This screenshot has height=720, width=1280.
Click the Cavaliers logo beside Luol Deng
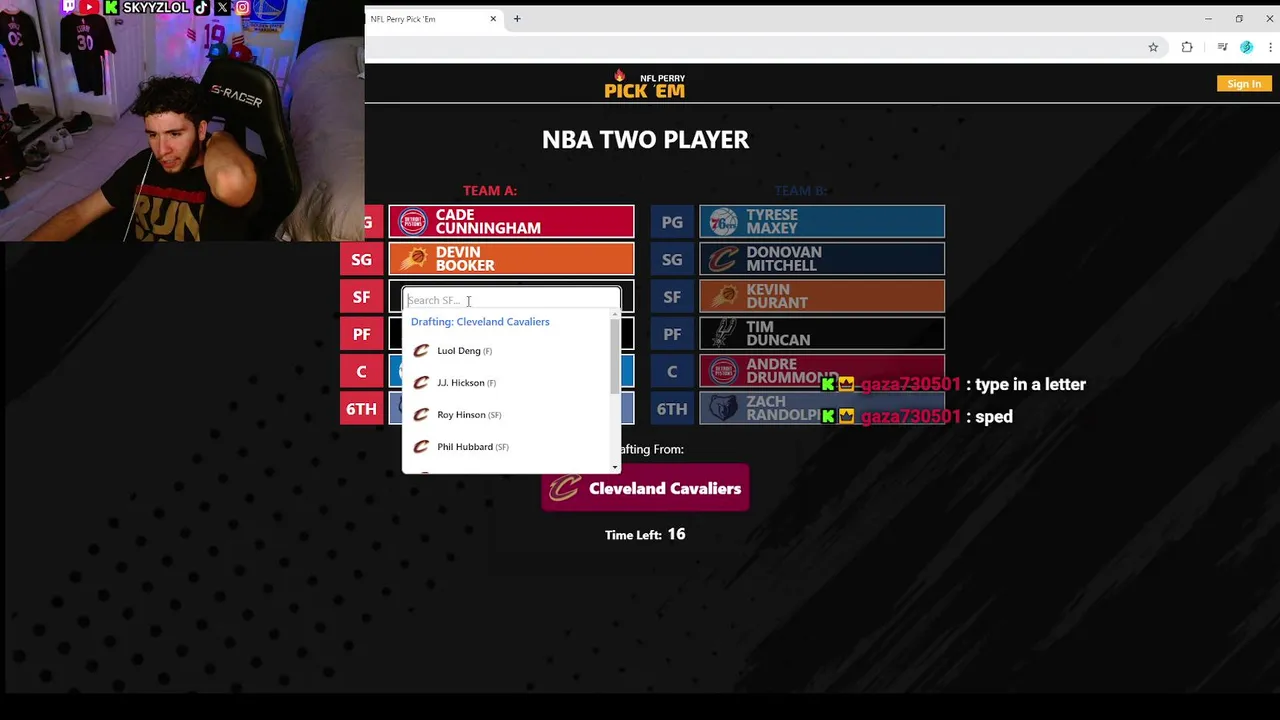tap(421, 351)
